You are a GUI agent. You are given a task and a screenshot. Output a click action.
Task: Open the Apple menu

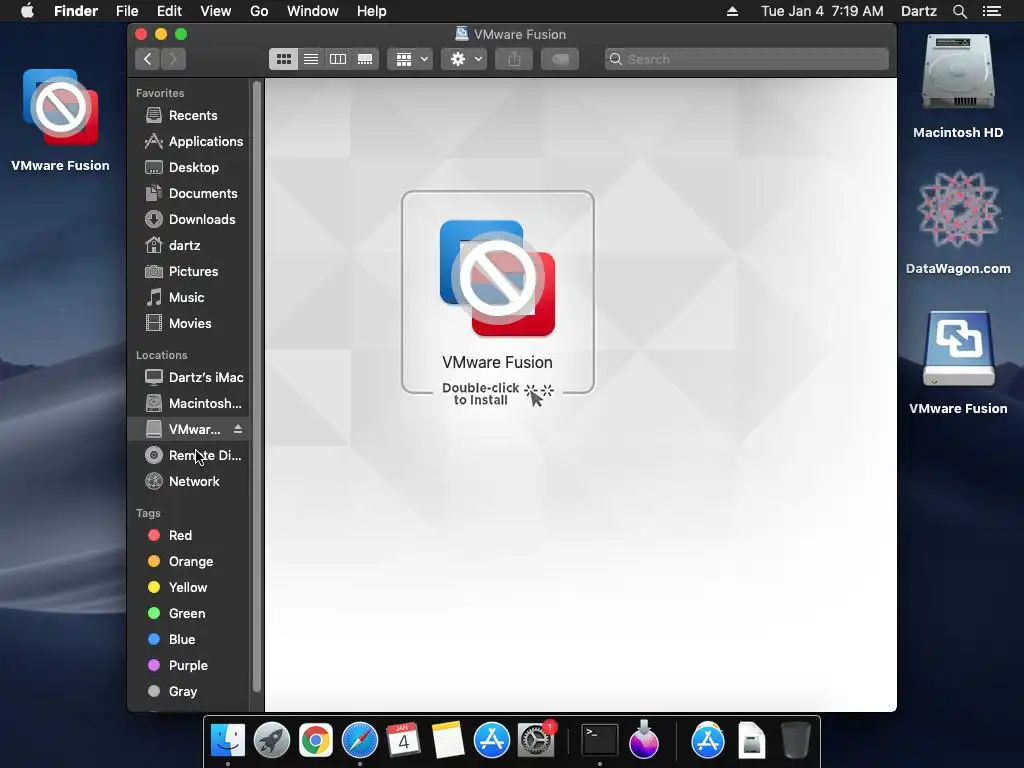tap(27, 11)
